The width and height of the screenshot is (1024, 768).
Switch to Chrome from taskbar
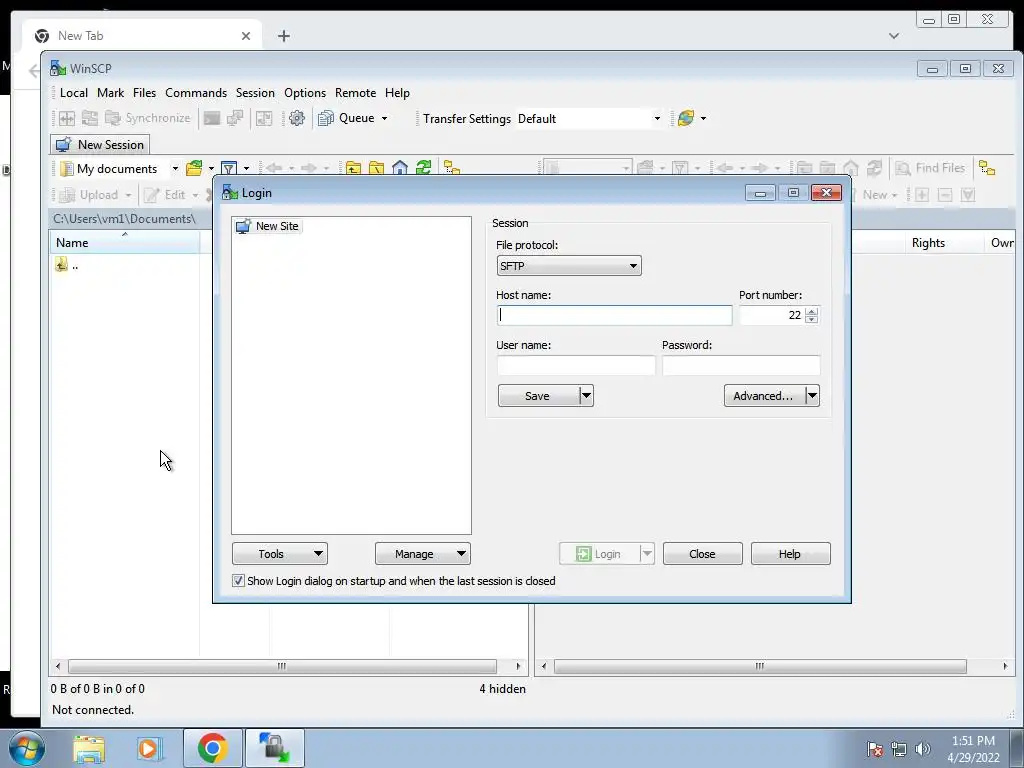(212, 748)
